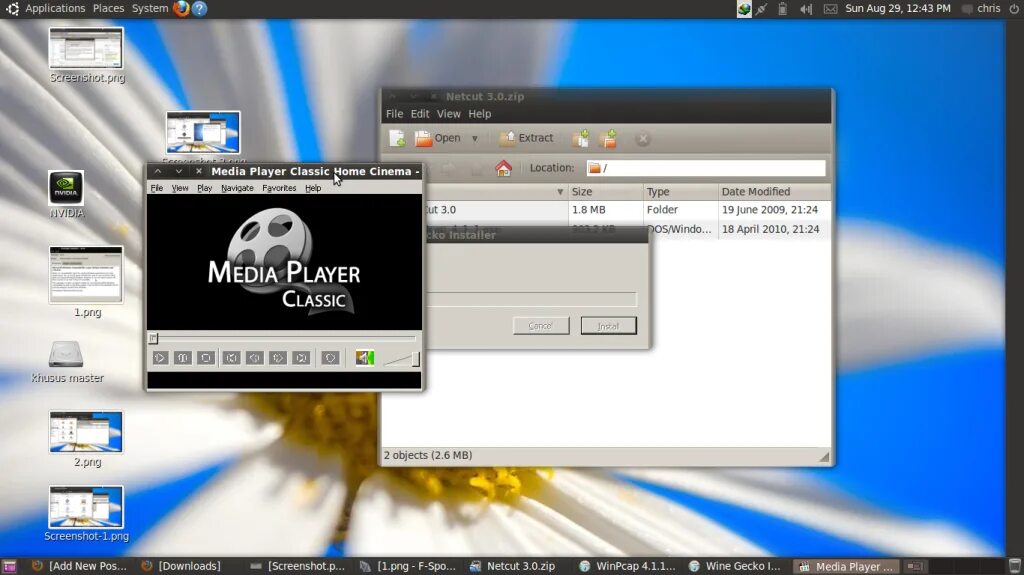The width and height of the screenshot is (1024, 575).
Task: Open View menu in Netcut 3.0.zip window
Action: pyautogui.click(x=449, y=114)
